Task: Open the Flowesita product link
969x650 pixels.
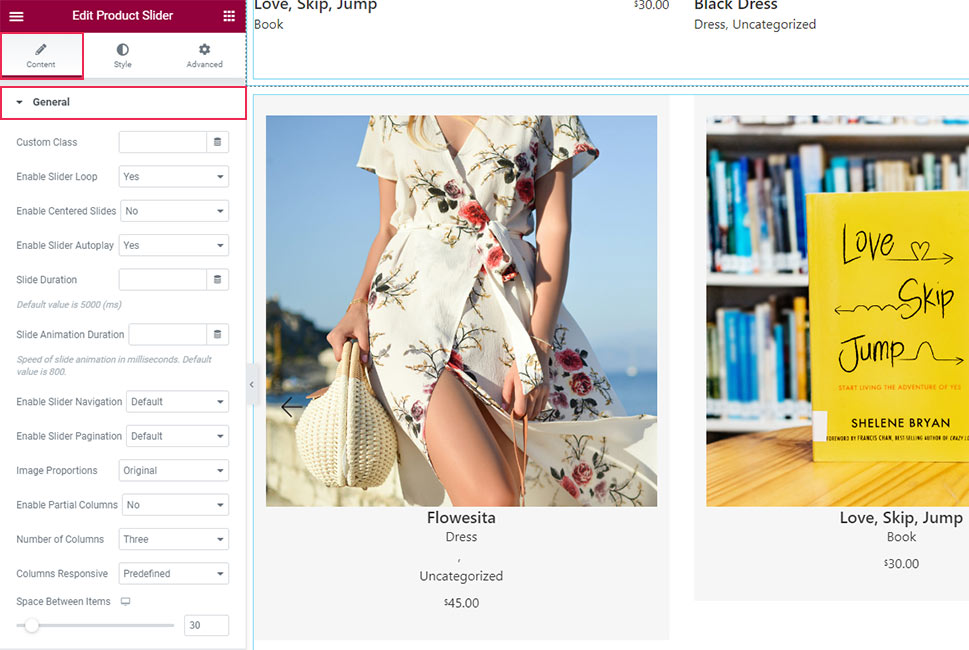Action: [x=461, y=518]
